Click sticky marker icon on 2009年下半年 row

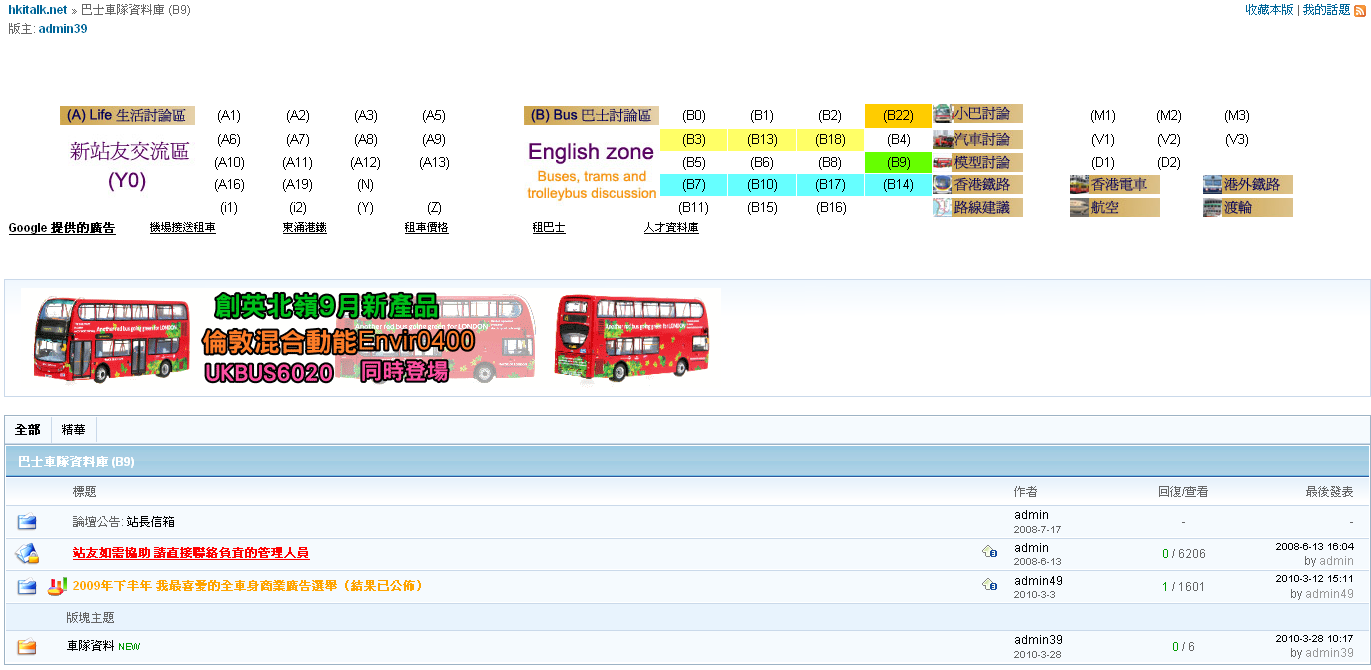(x=990, y=584)
